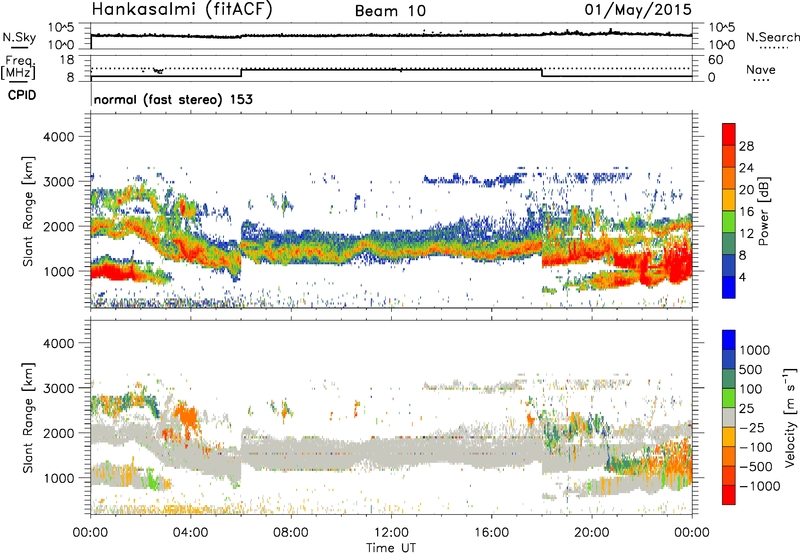800x554 pixels.
Task: Select the Beam 10 label
Action: pos(390,11)
